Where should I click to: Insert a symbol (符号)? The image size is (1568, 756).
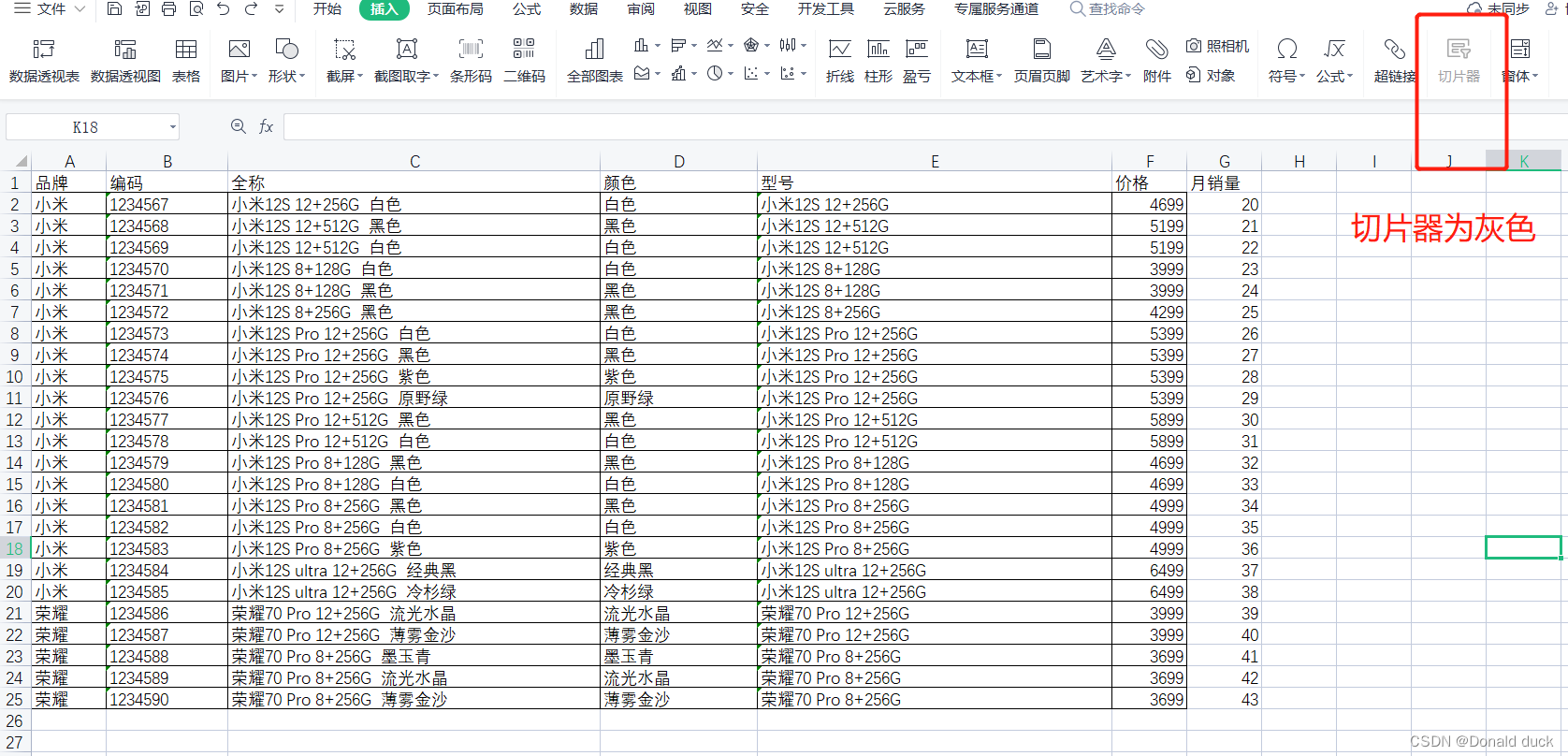tap(1287, 61)
